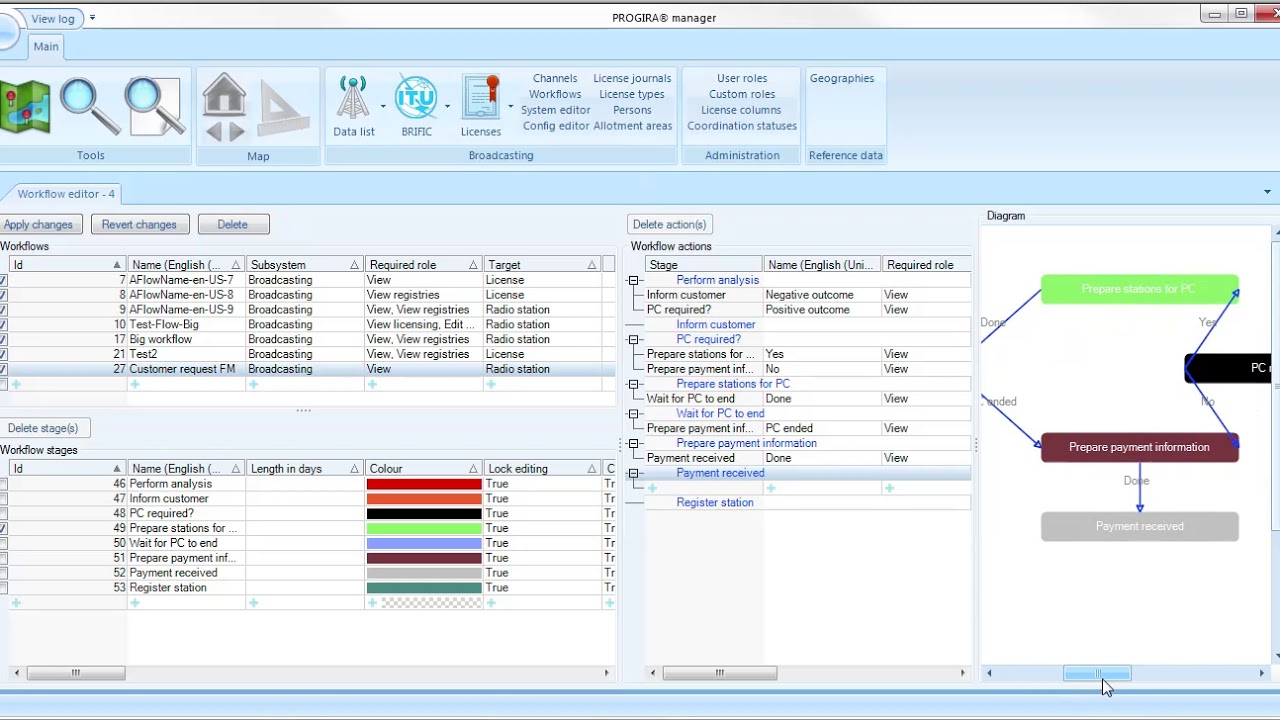Open the document tabs list dropdown arrow
1280x720 pixels.
click(x=1267, y=192)
